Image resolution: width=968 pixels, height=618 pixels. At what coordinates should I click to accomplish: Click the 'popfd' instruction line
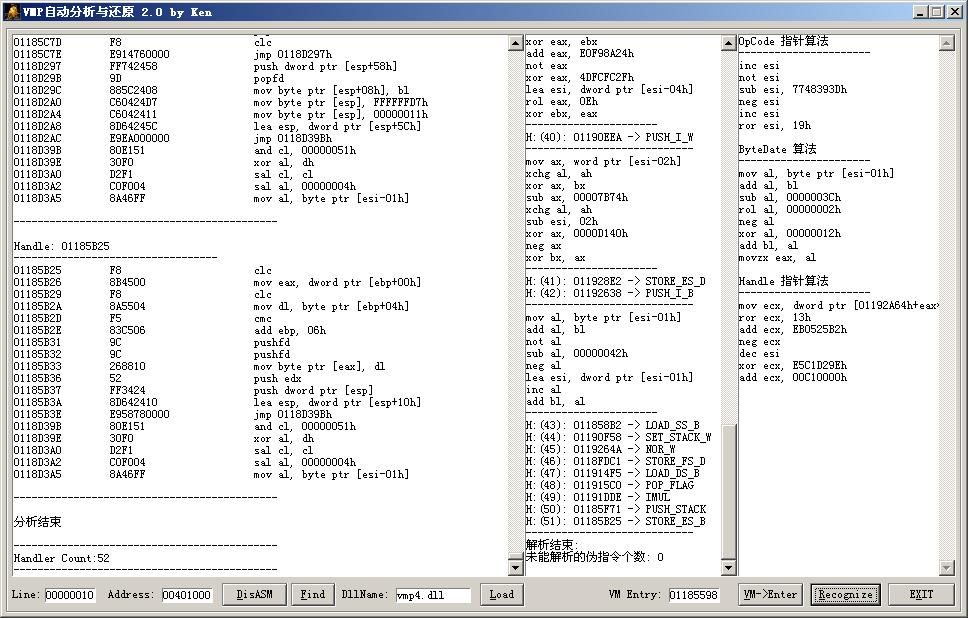point(269,78)
